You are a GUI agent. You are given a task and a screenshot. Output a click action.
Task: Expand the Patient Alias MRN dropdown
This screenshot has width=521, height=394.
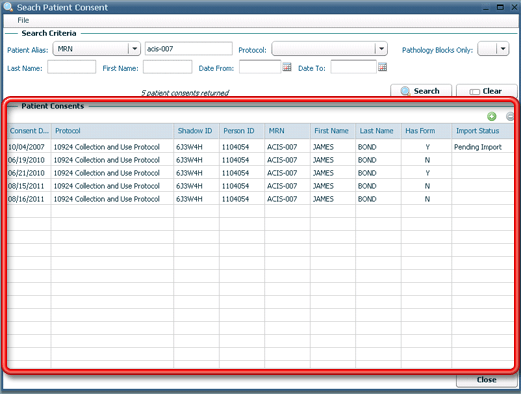tap(134, 49)
